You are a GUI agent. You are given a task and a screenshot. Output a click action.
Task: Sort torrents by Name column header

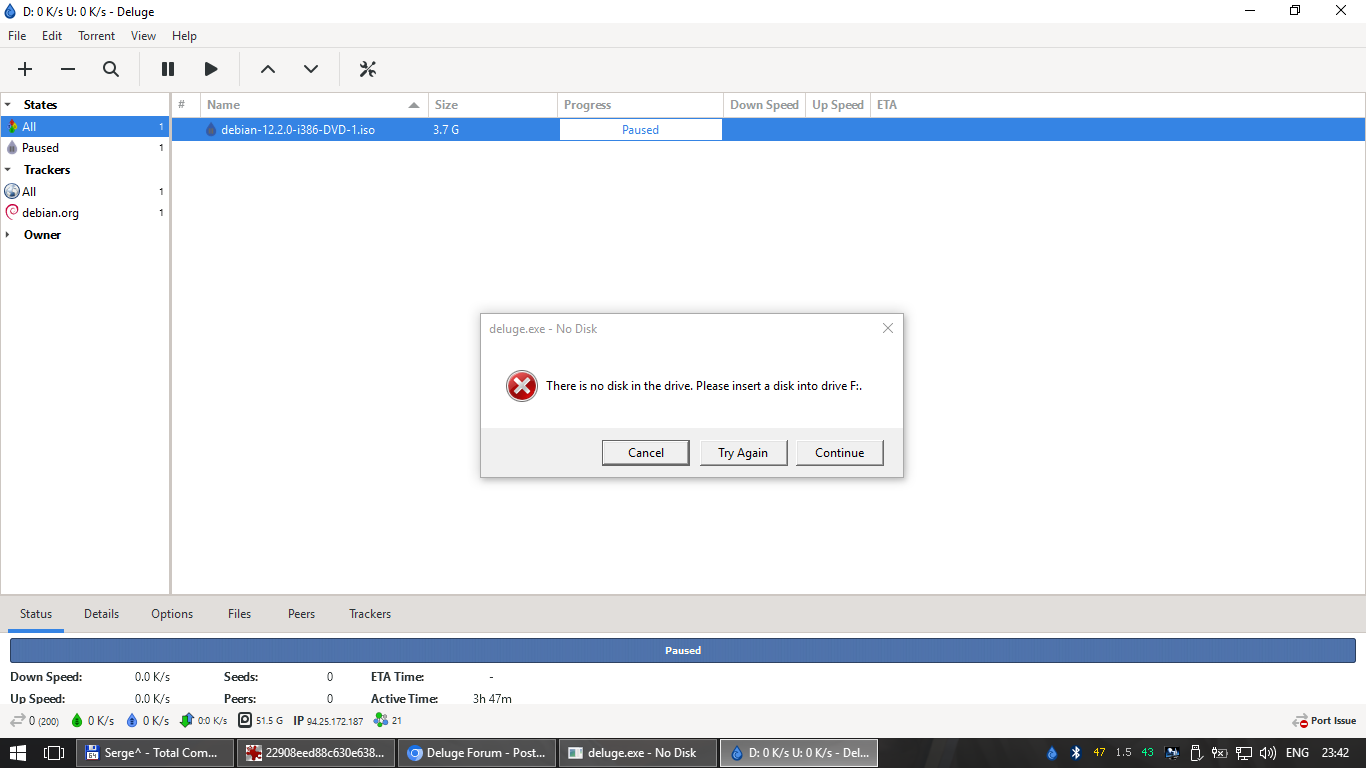(x=314, y=105)
